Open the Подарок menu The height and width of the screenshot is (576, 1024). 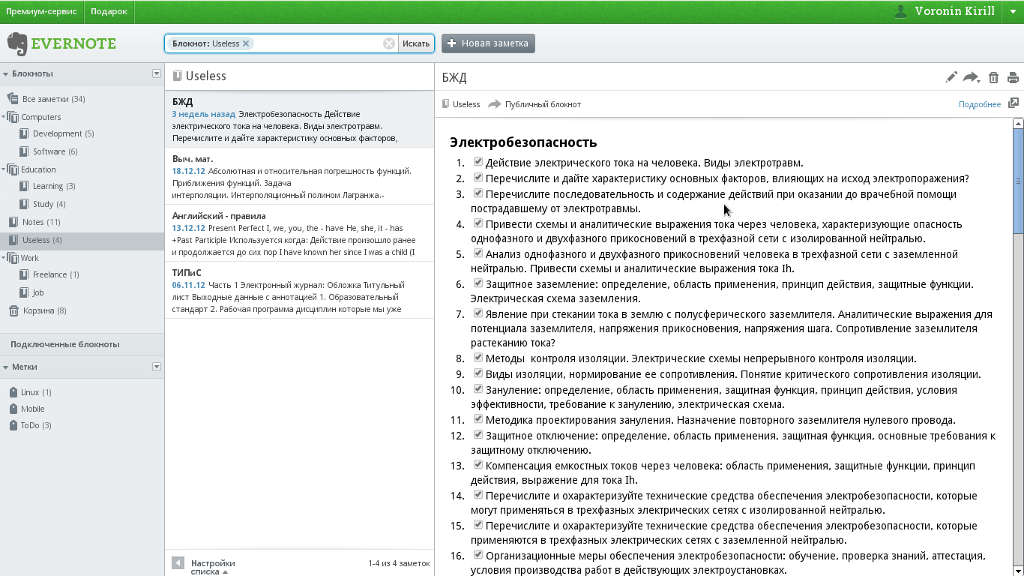tap(108, 12)
